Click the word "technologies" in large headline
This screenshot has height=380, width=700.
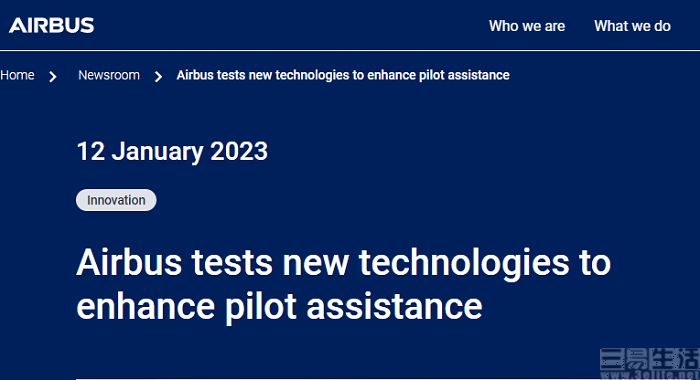464,263
